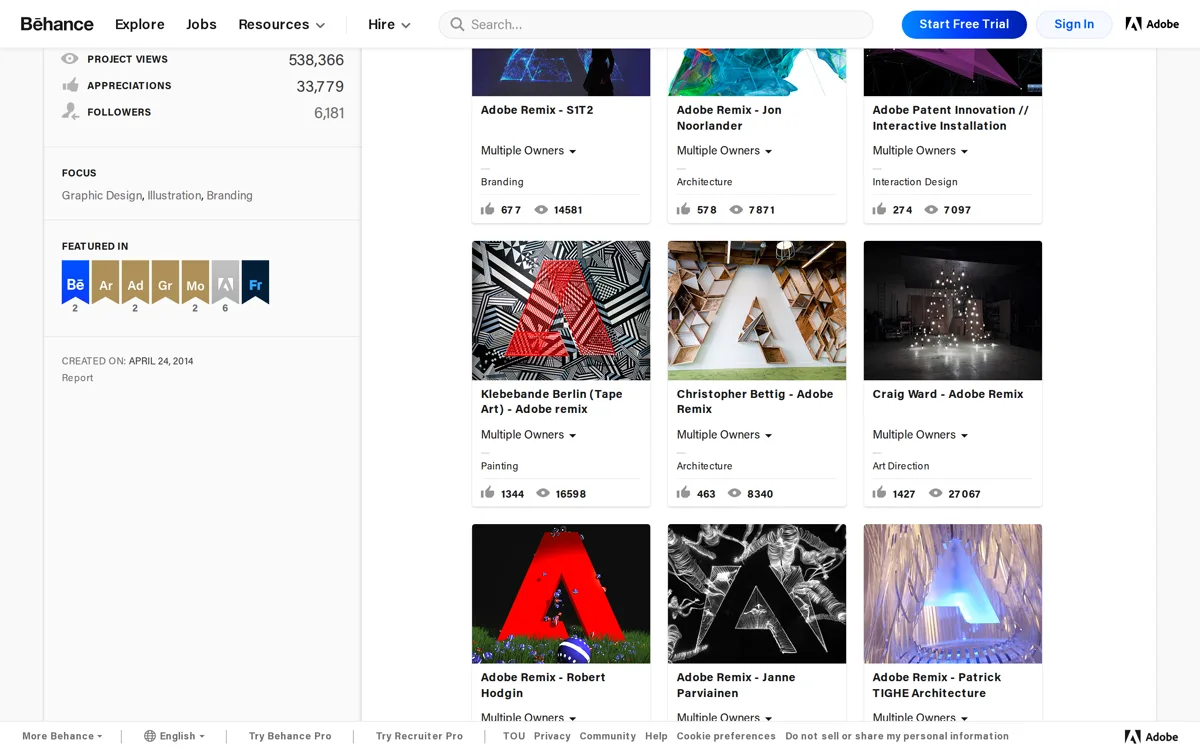The width and height of the screenshot is (1200, 750).
Task: Open Do not sell or share link
Action: pos(897,736)
